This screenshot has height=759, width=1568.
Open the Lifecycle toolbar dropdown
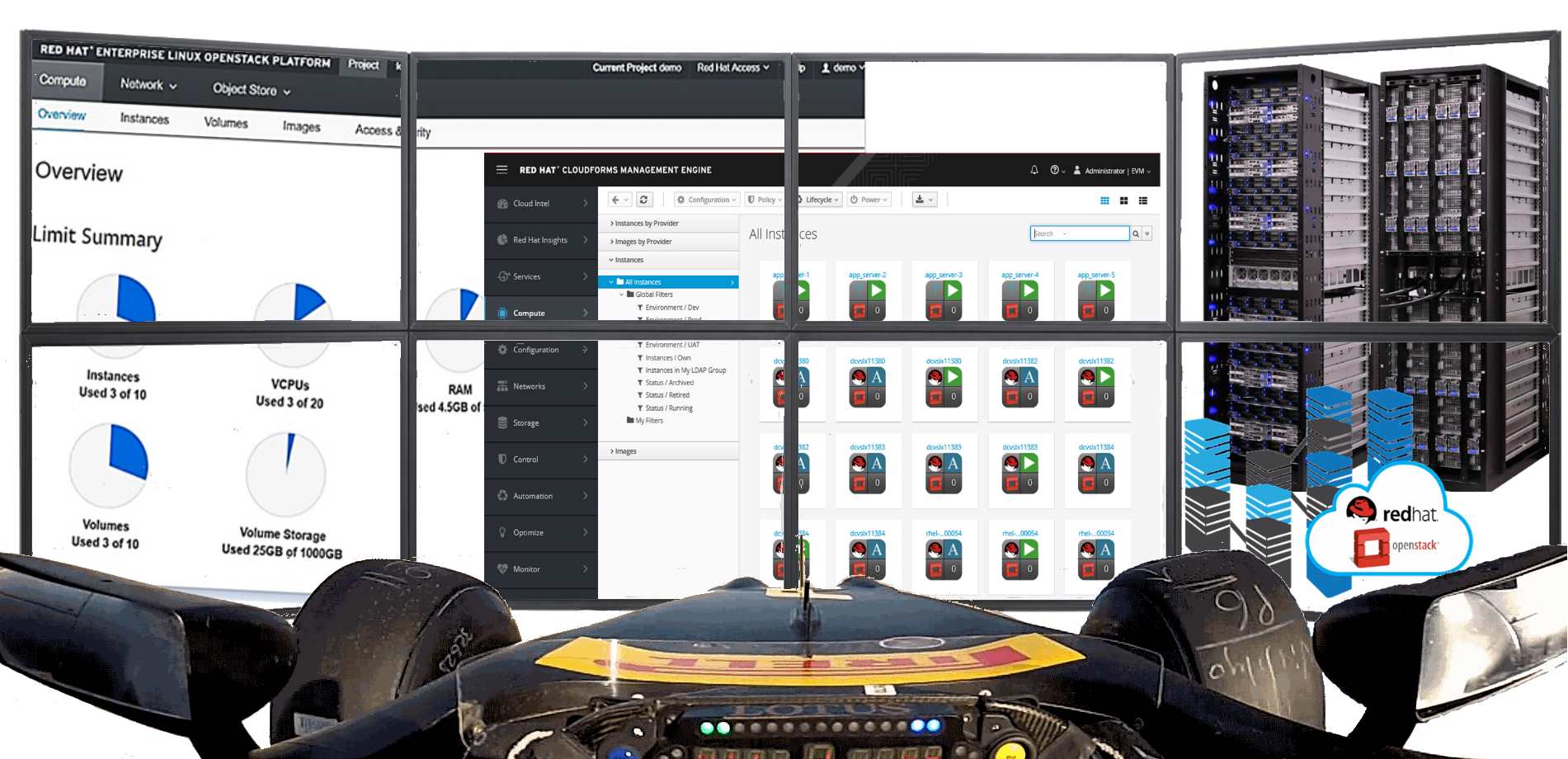coord(818,200)
